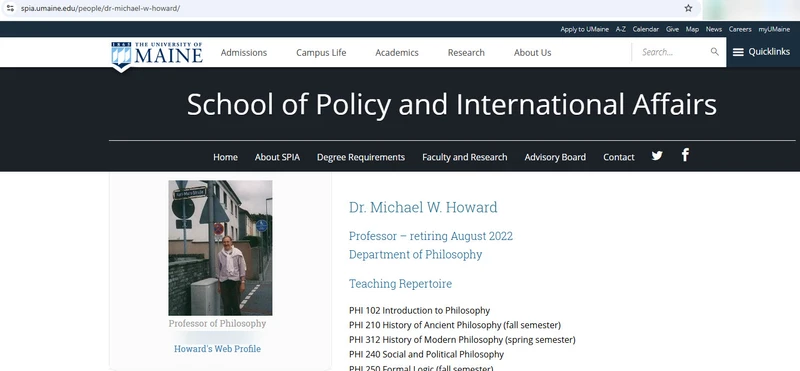
Task: Click School of Policy and International Affairs heading
Action: (452, 105)
